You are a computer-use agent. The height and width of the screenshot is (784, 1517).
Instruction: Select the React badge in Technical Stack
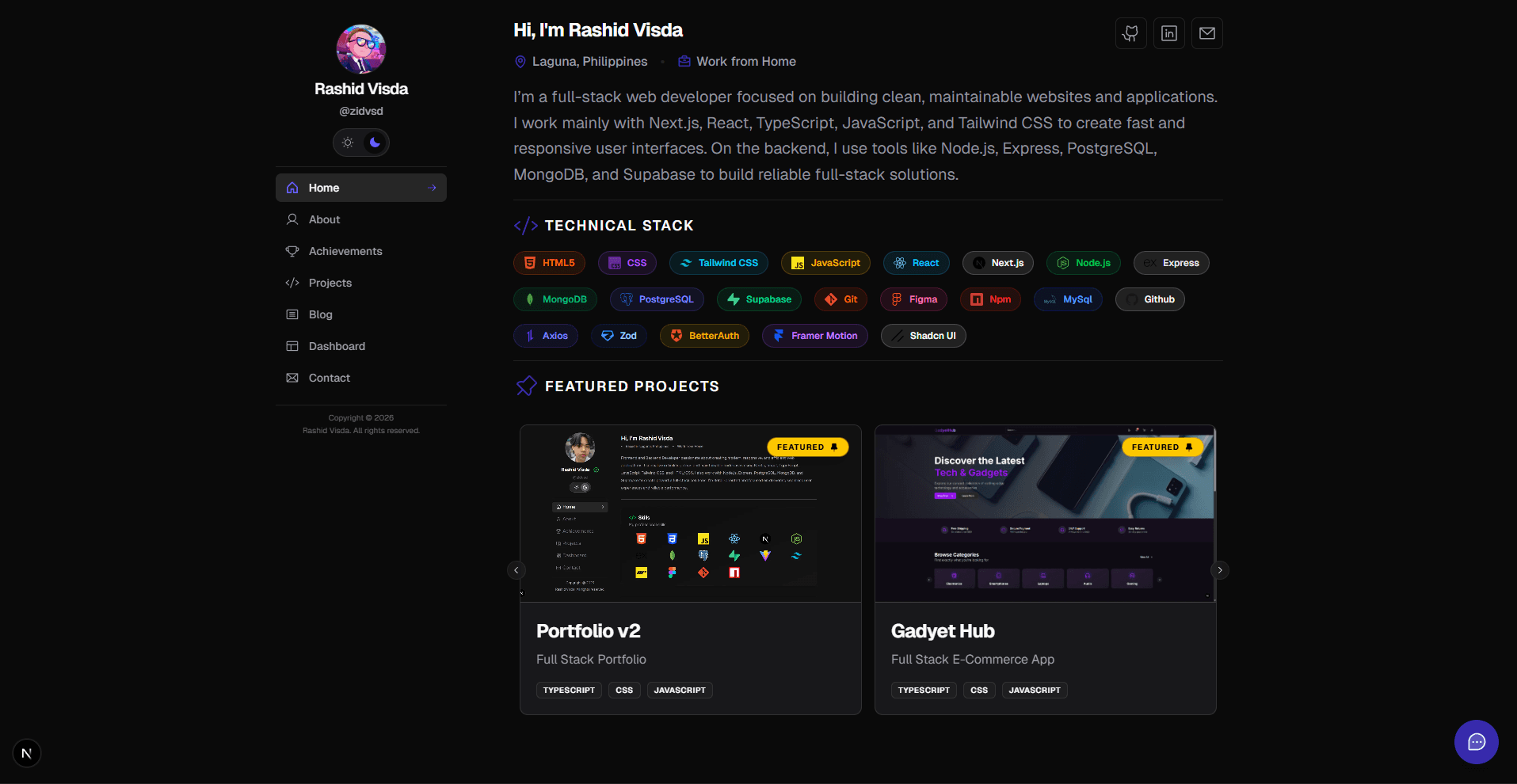(916, 262)
